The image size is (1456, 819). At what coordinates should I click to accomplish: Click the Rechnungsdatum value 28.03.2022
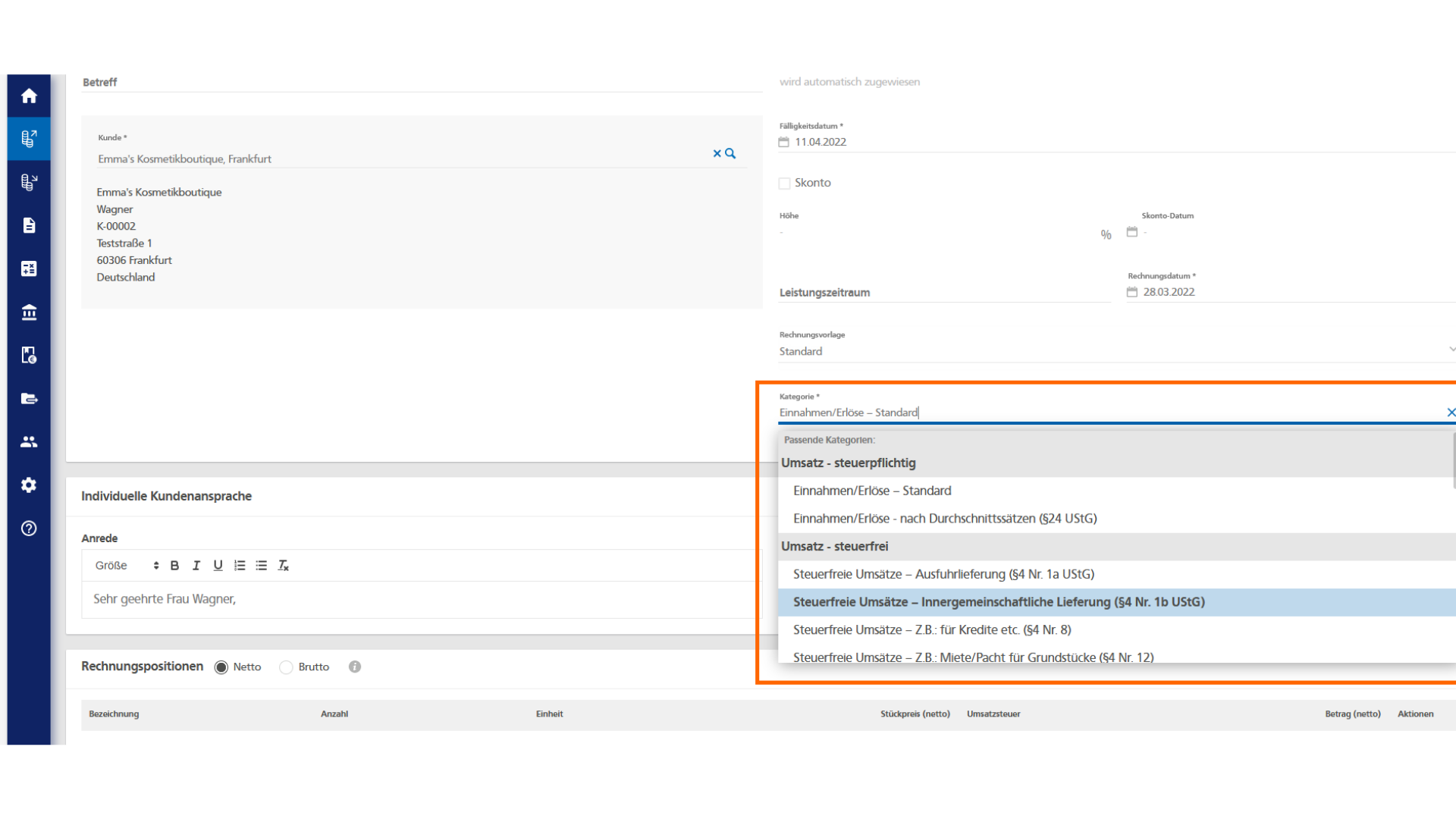pyautogui.click(x=1169, y=292)
